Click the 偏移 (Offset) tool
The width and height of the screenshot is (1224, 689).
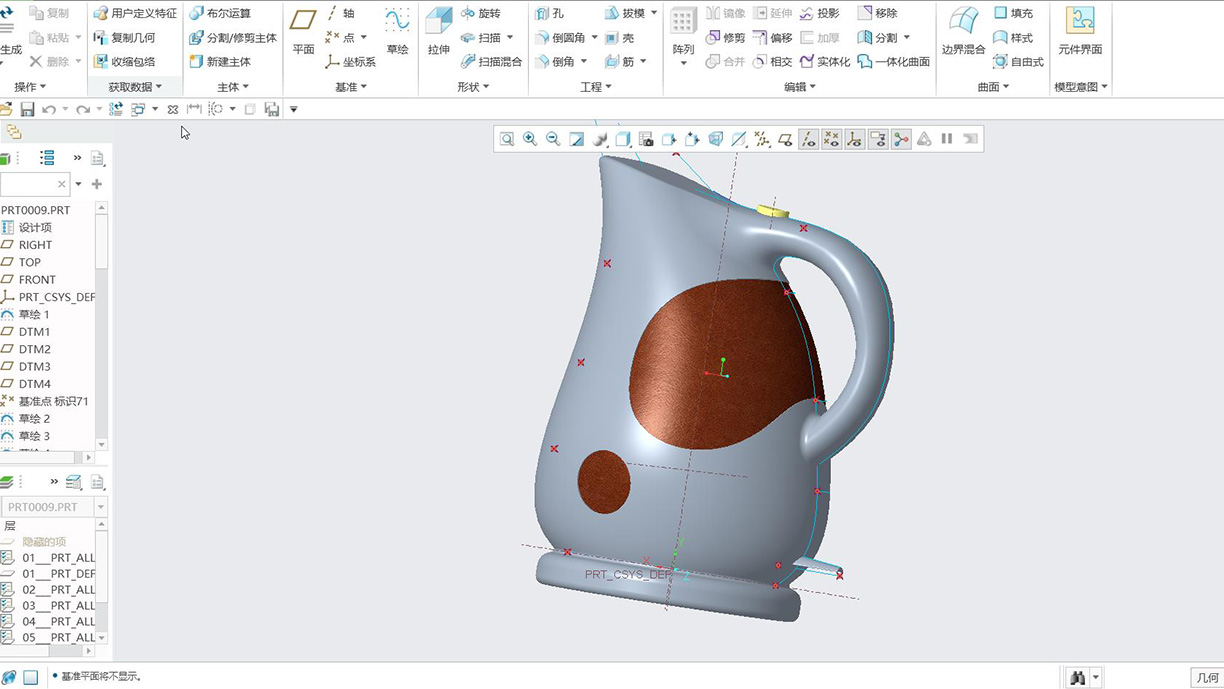pyautogui.click(x=772, y=38)
